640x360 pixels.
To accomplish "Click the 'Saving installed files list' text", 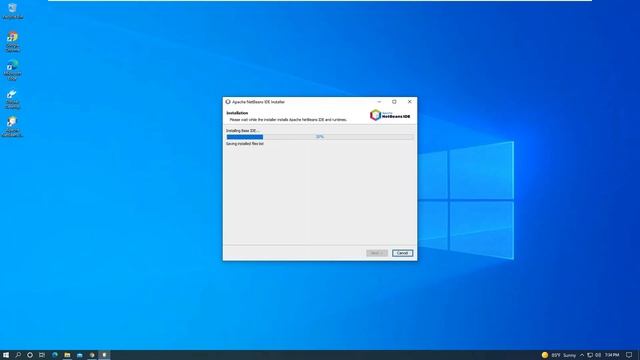I will point(245,144).
